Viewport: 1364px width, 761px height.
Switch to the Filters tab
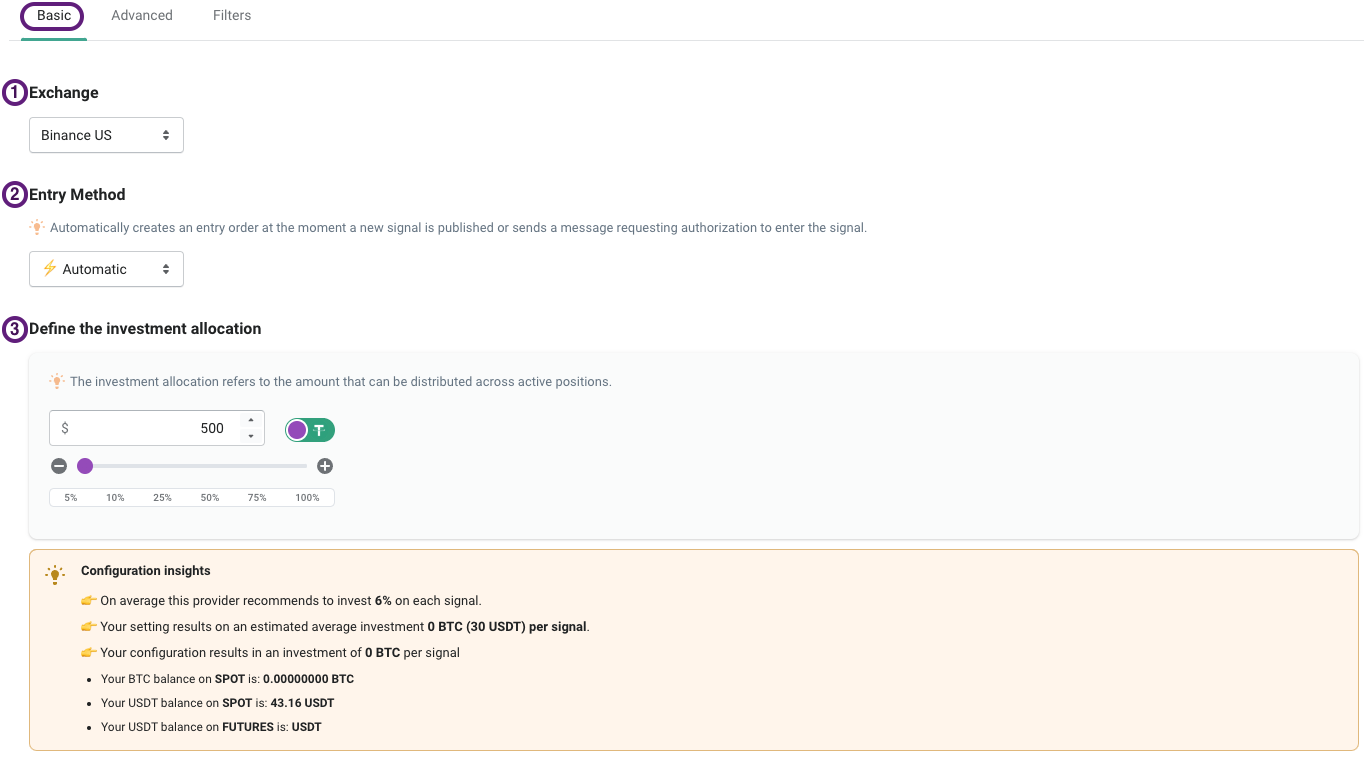click(232, 16)
